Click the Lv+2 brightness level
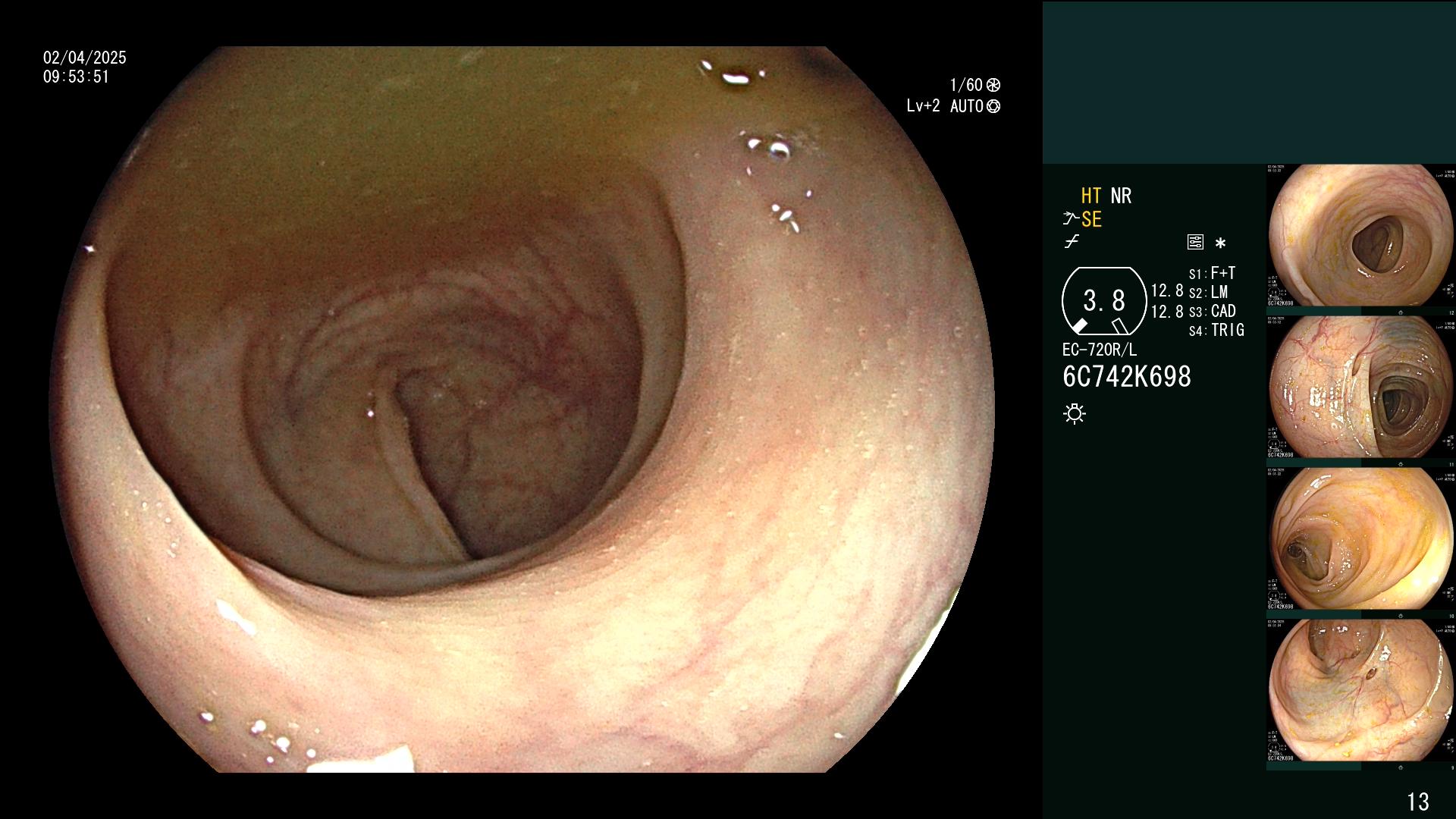Image resolution: width=1456 pixels, height=819 pixels. pos(923,106)
